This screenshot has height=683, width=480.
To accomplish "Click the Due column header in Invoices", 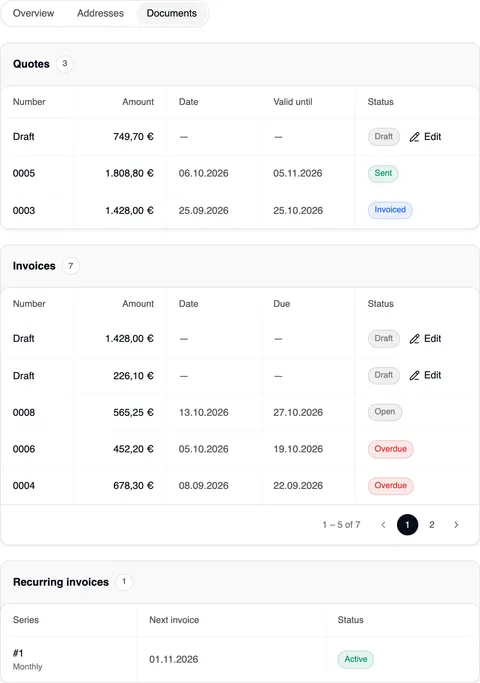I will pyautogui.click(x=281, y=304).
